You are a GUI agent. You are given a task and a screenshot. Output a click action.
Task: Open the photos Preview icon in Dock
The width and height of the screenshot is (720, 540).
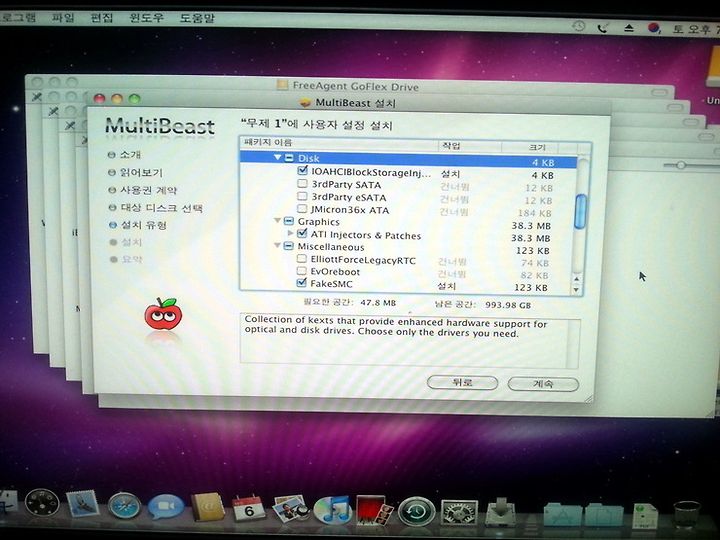tap(291, 509)
